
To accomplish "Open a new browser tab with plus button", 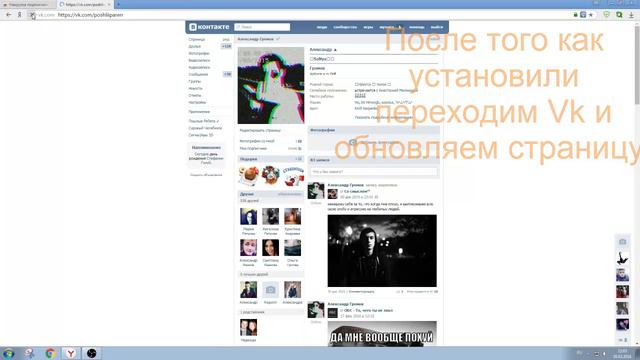I will pyautogui.click(x=118, y=4).
